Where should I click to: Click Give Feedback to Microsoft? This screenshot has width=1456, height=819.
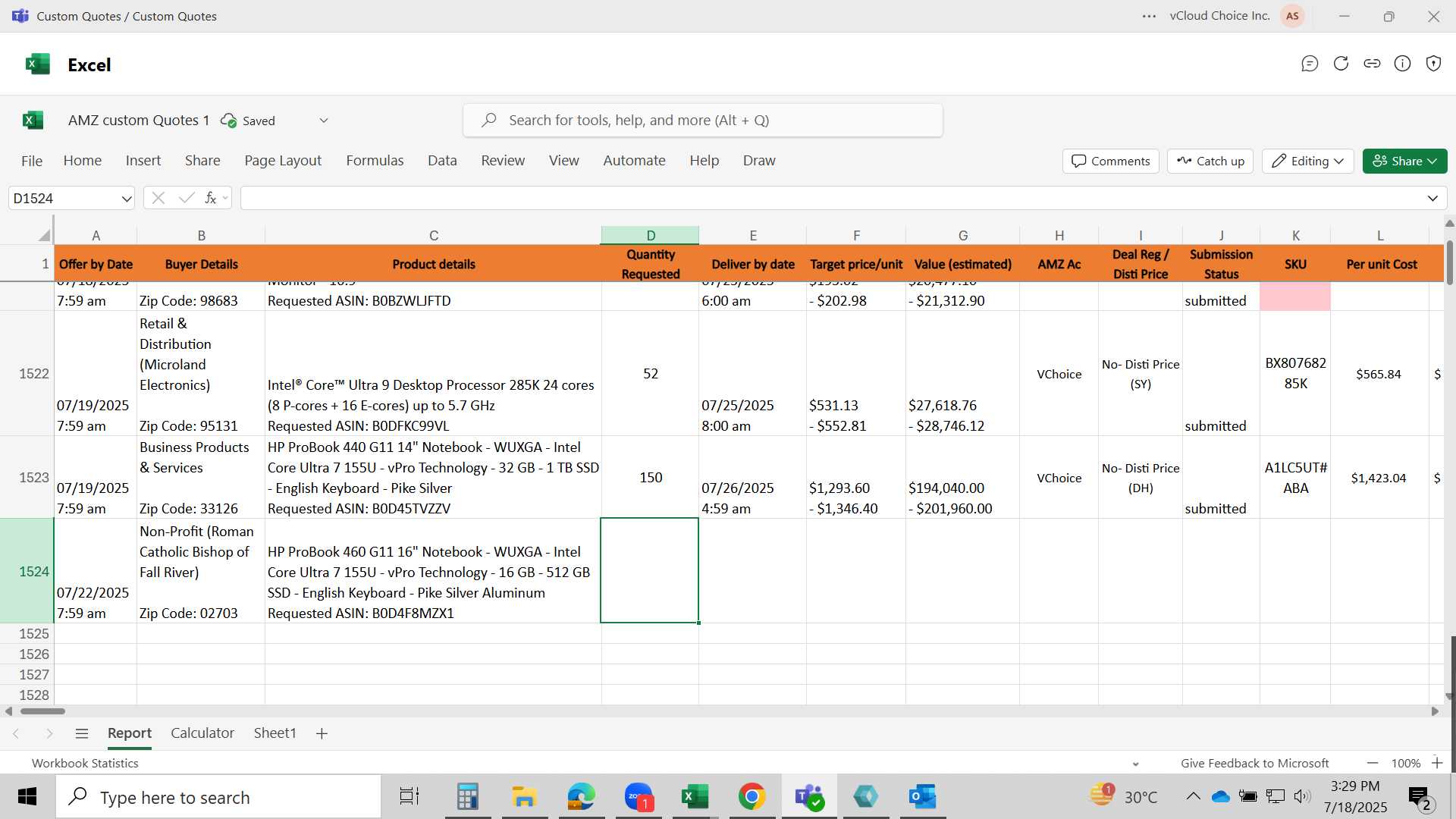1255,764
